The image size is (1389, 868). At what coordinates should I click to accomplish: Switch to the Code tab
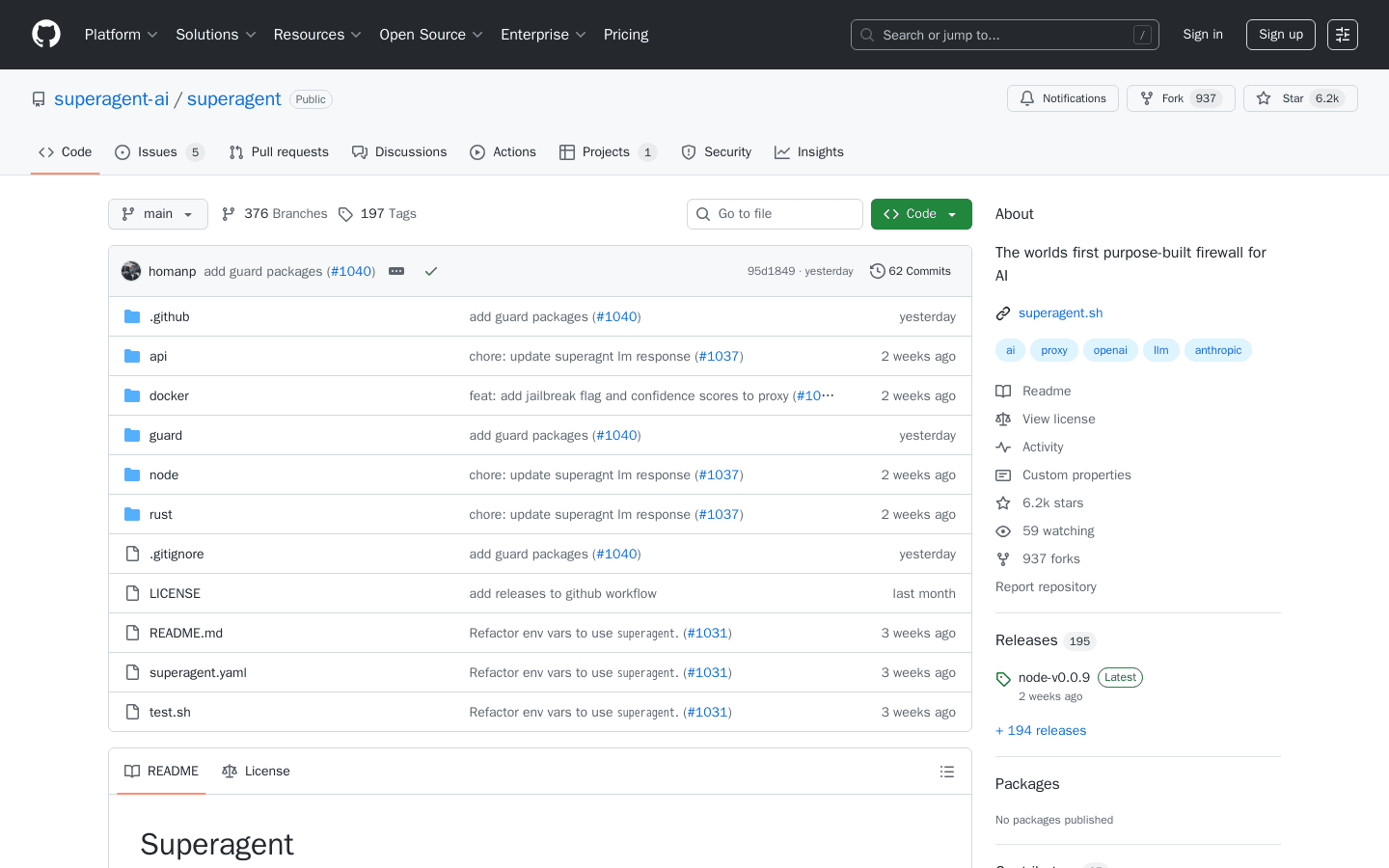66,152
